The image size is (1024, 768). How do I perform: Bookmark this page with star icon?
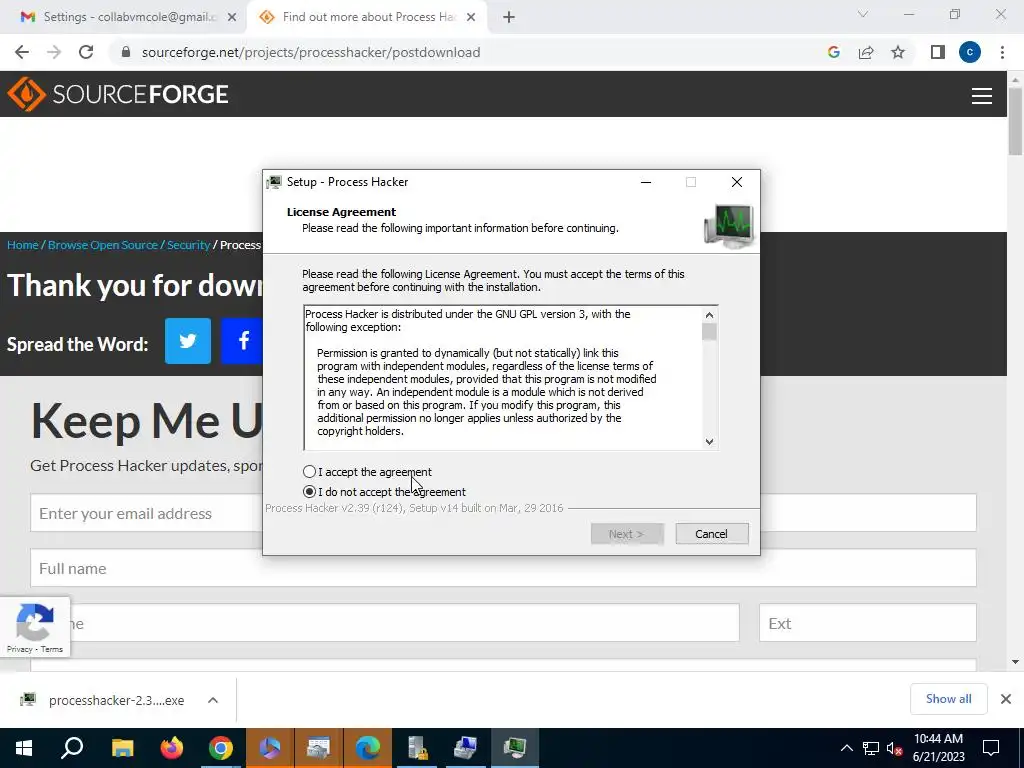tap(898, 52)
